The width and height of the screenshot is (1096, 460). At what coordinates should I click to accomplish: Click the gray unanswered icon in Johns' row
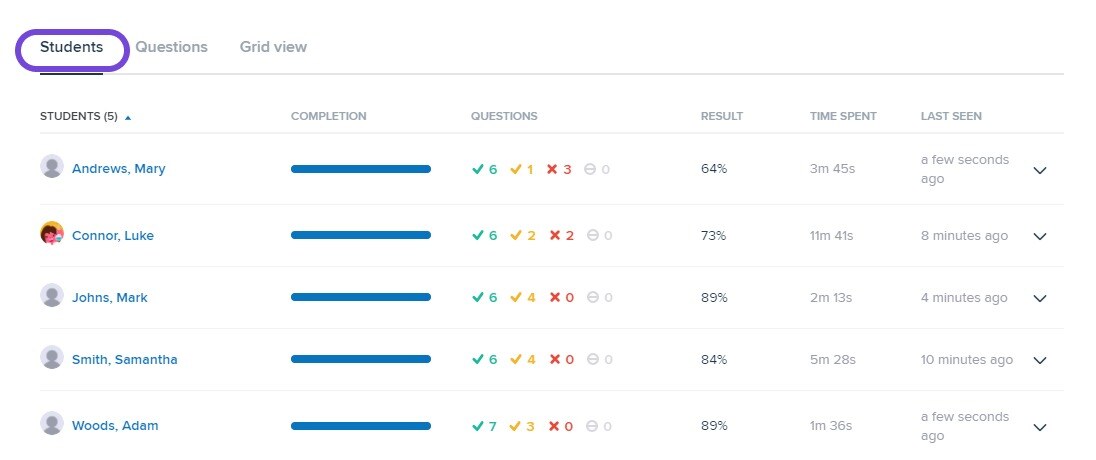(x=593, y=297)
